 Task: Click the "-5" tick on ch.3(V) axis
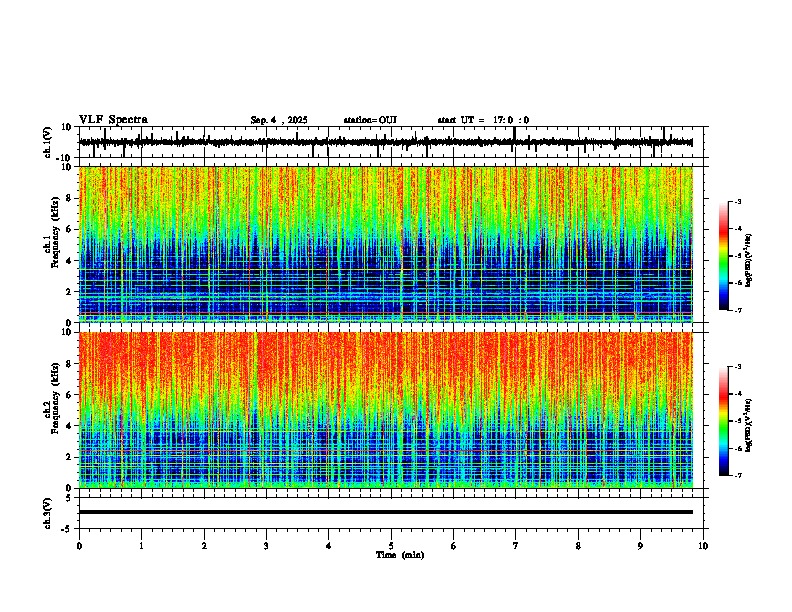point(67,529)
